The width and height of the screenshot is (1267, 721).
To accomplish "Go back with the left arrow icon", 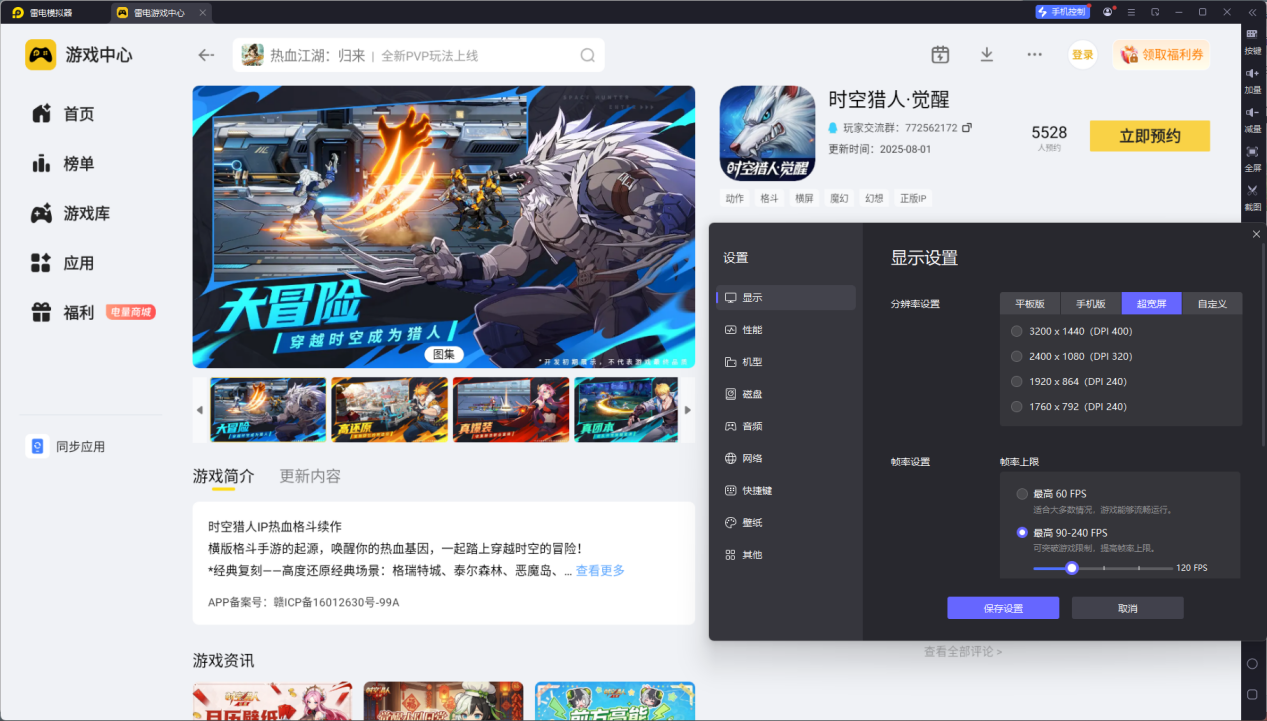I will pyautogui.click(x=206, y=55).
